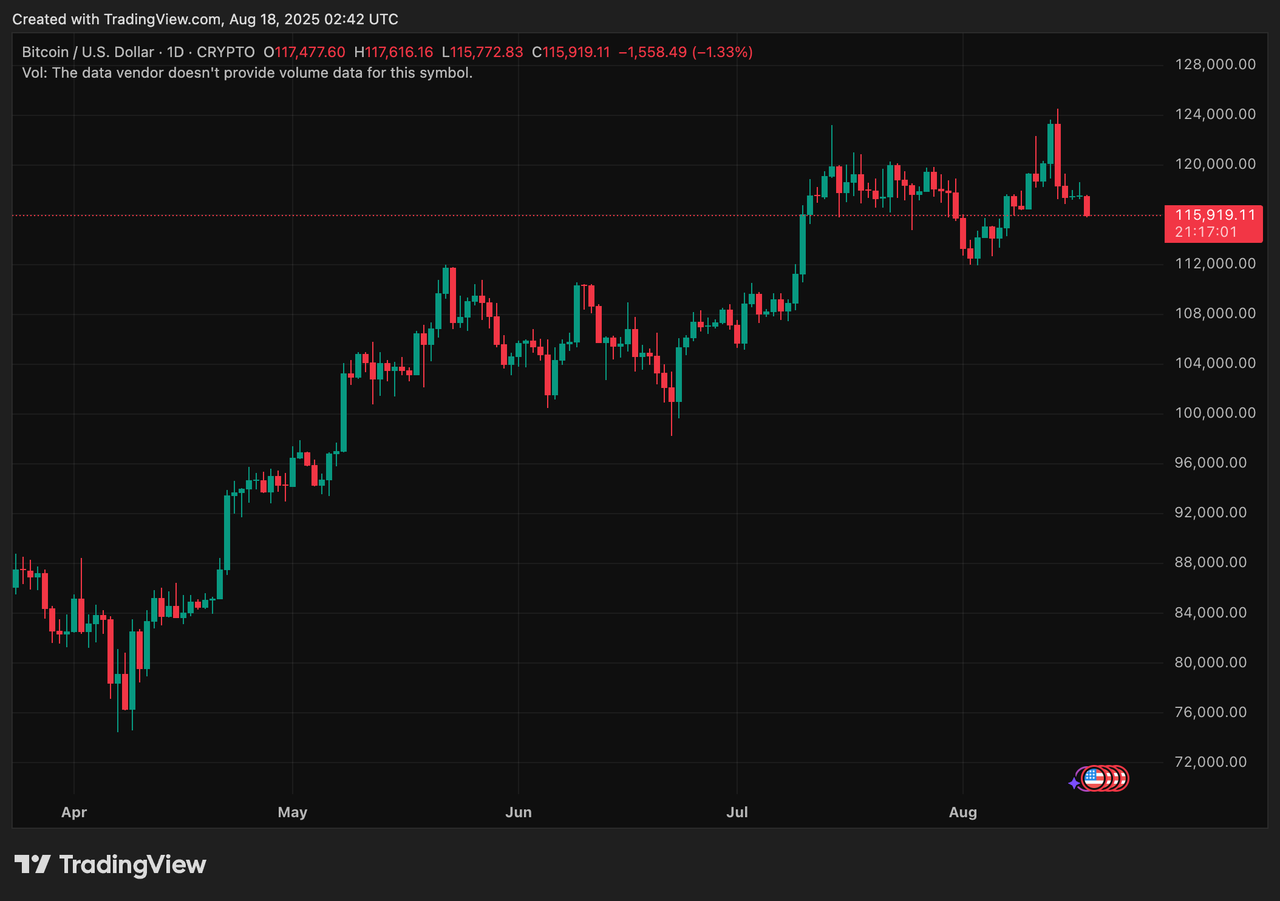Click the Jun label on time axis
The width and height of the screenshot is (1280, 901).
click(x=518, y=813)
